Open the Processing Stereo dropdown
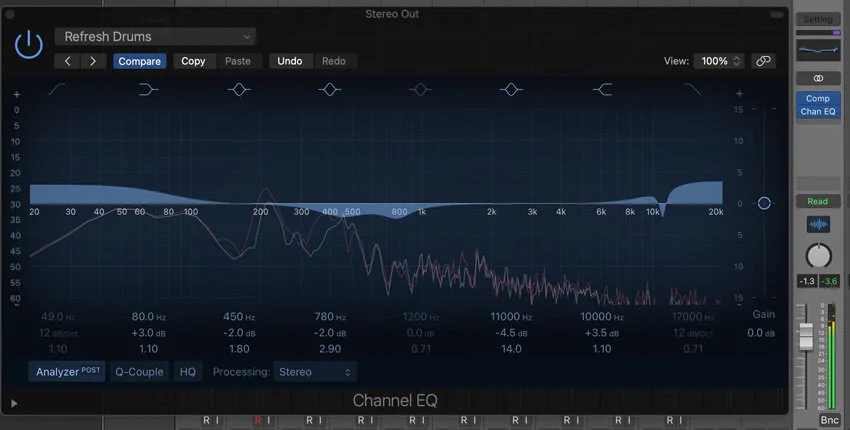 pos(314,371)
